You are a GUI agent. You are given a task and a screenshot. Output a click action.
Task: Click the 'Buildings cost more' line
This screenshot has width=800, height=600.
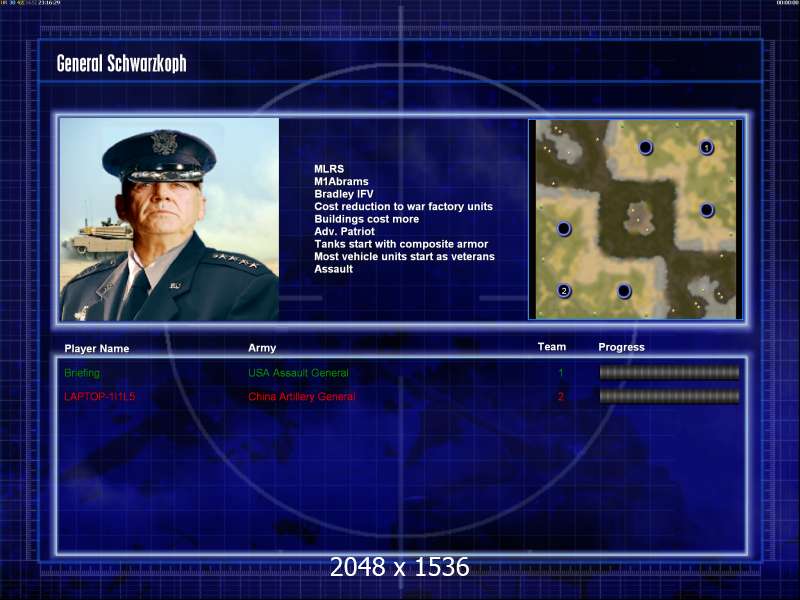click(x=366, y=219)
